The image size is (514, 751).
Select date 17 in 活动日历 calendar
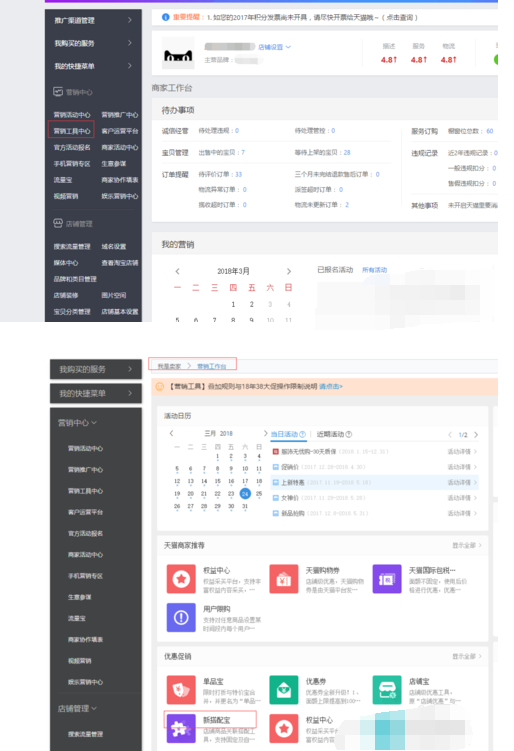tap(245, 481)
